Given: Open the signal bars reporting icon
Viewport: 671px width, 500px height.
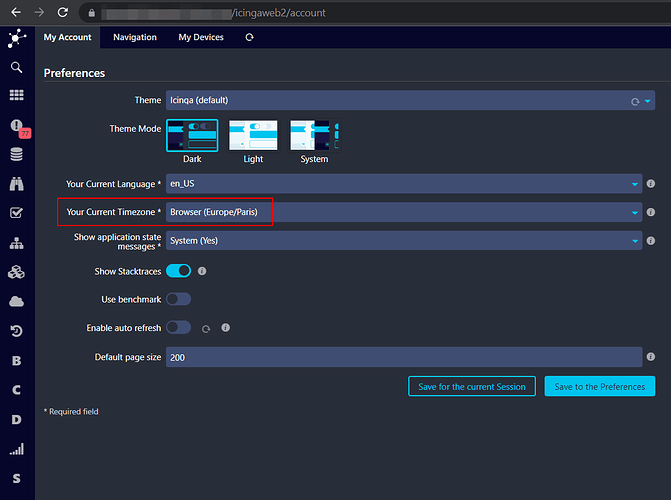Looking at the screenshot, I should click(x=17, y=449).
